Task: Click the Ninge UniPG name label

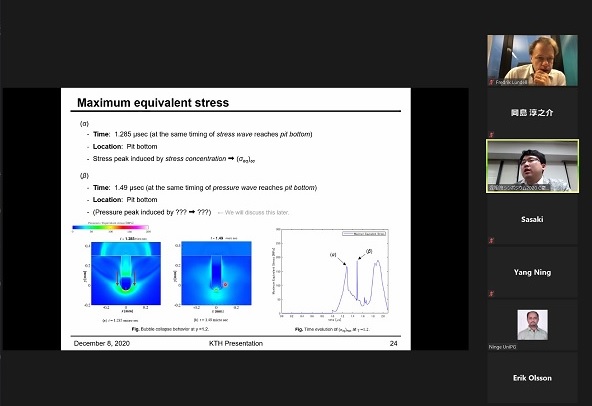Action: pyautogui.click(x=503, y=347)
